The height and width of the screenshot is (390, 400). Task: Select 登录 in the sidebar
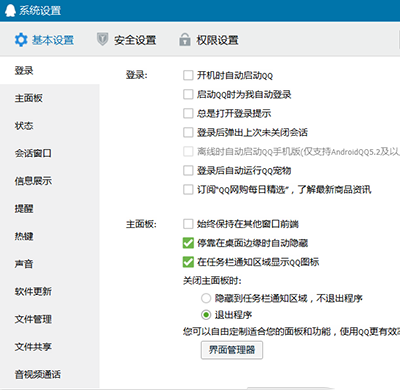pyautogui.click(x=50, y=70)
